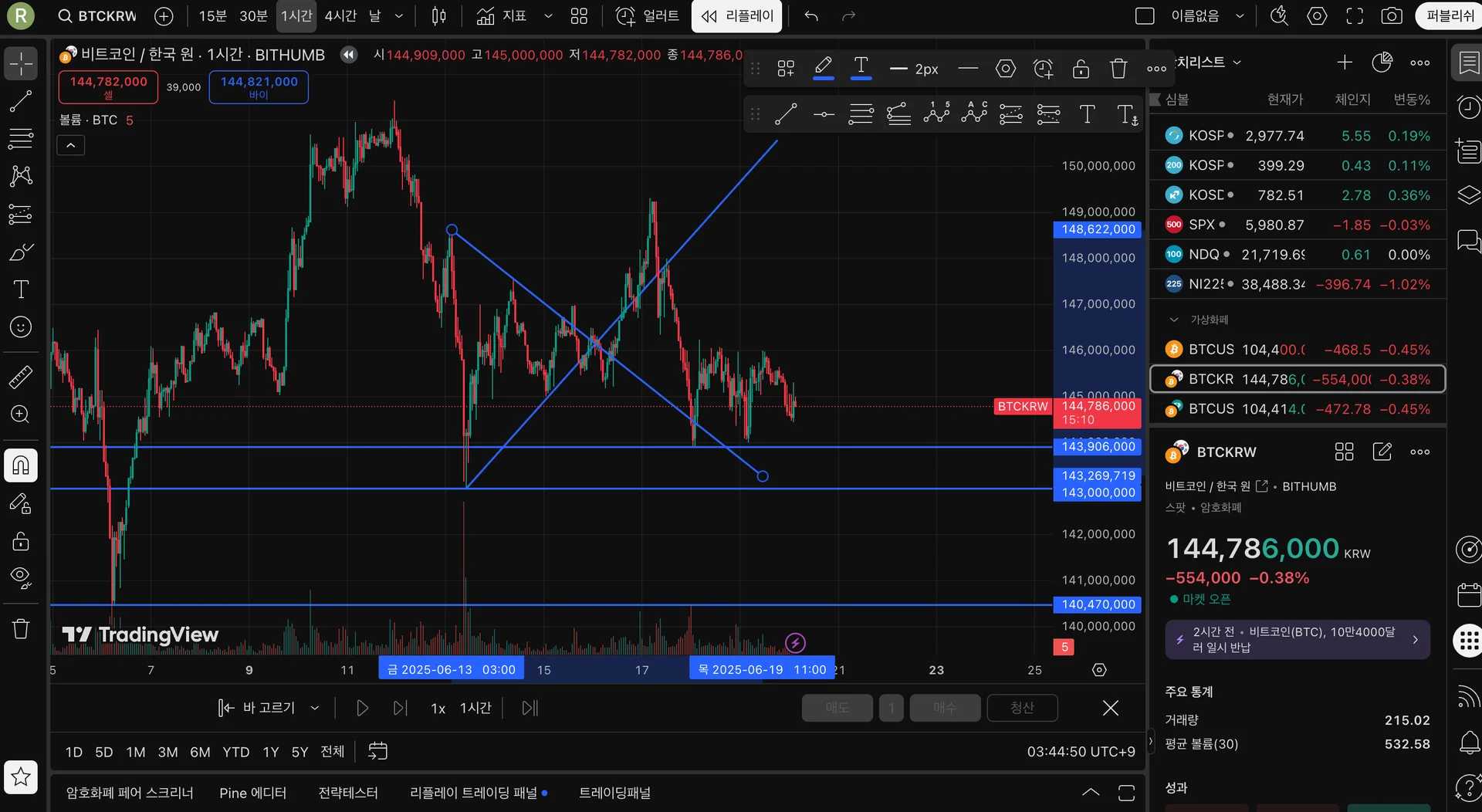Open the 트레이딩패널 tab
Viewport: 1482px width, 812px height.
(614, 793)
